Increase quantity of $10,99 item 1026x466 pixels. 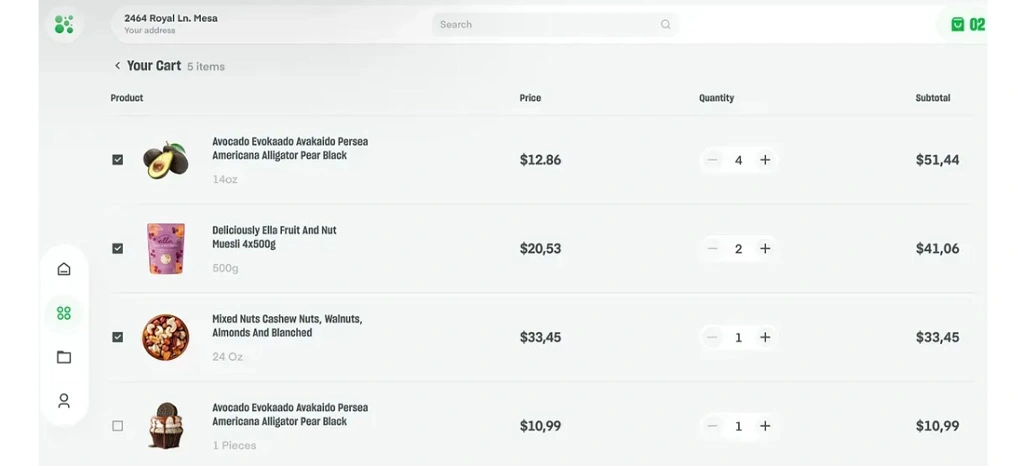tap(765, 426)
